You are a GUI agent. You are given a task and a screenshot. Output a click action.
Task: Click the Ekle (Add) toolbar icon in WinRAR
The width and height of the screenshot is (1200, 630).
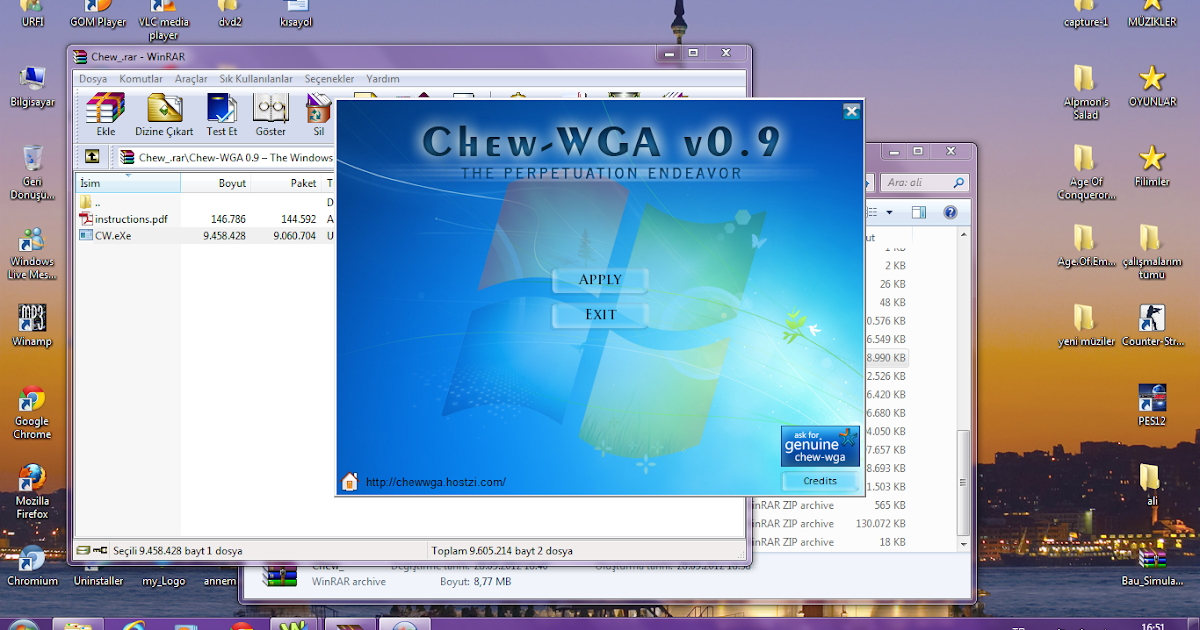105,115
